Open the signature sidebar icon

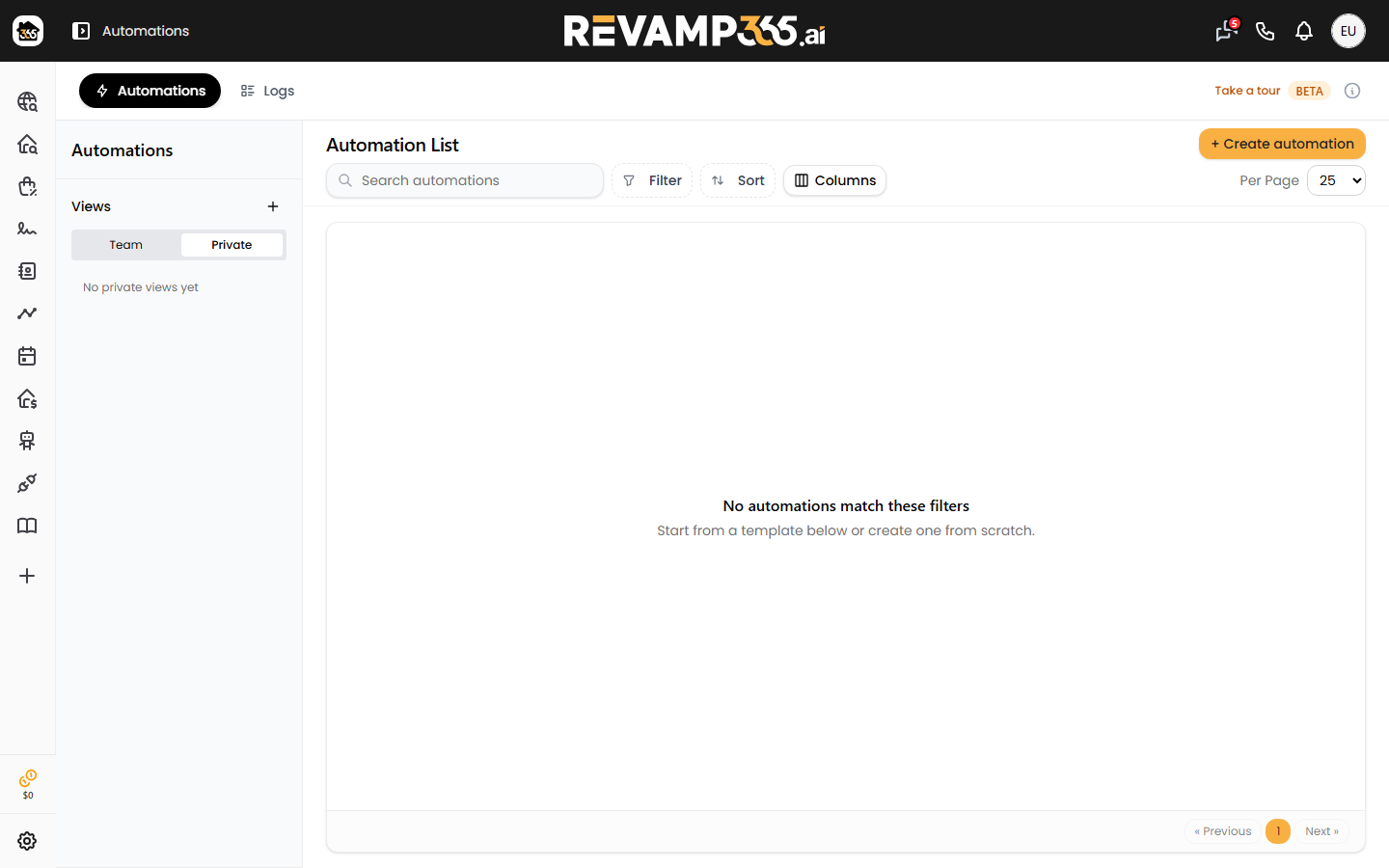pyautogui.click(x=27, y=229)
